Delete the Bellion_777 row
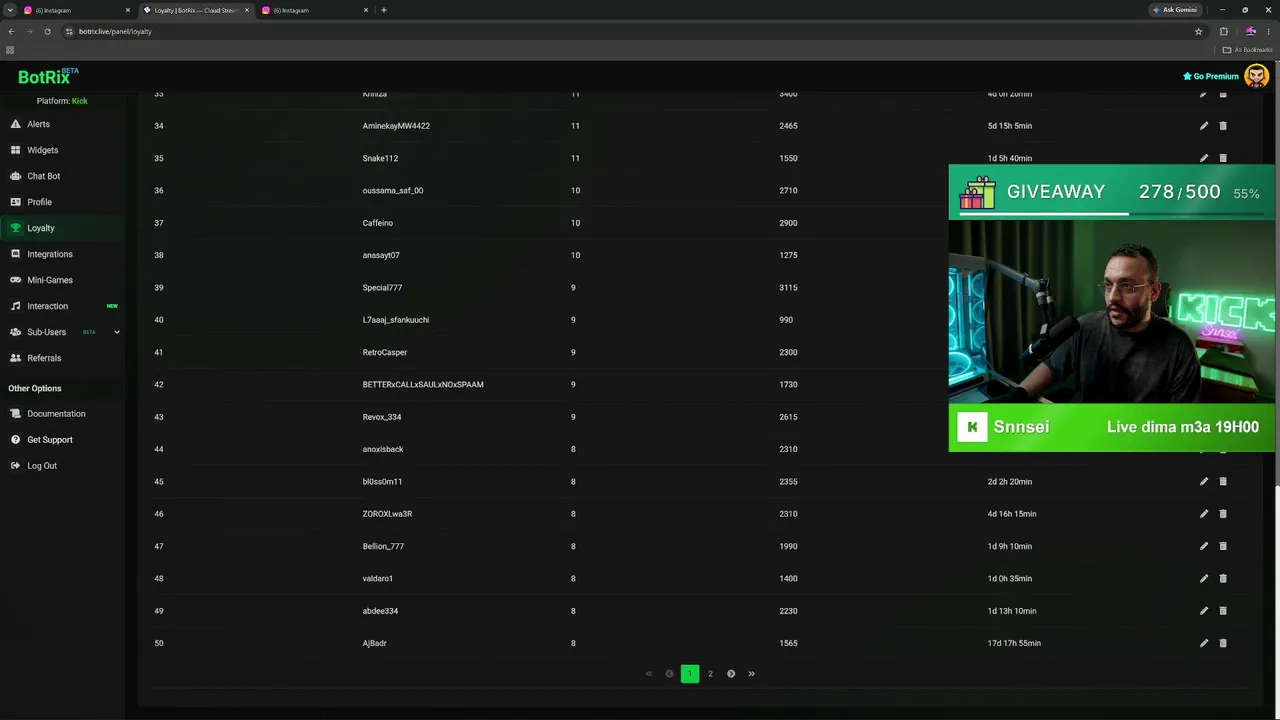The image size is (1280, 720). point(1223,546)
